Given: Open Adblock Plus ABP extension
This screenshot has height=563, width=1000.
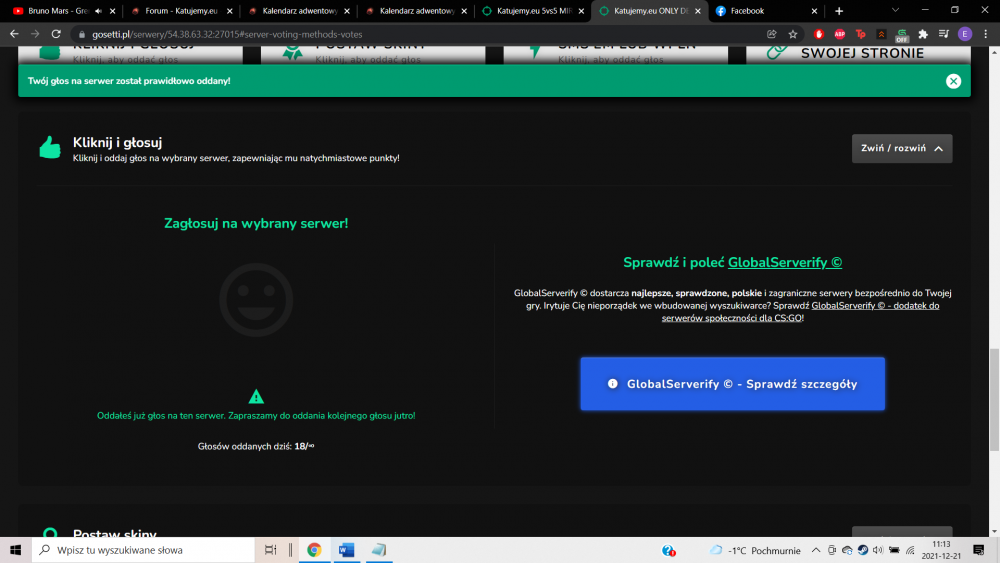Looking at the screenshot, I should 839,34.
